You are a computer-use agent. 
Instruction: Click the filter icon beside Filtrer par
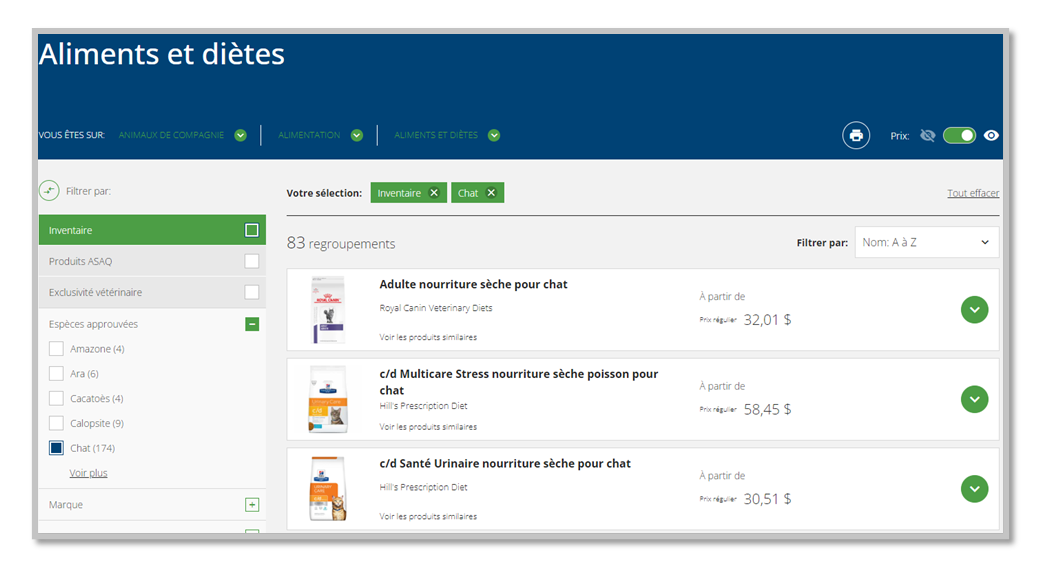pyautogui.click(x=49, y=190)
